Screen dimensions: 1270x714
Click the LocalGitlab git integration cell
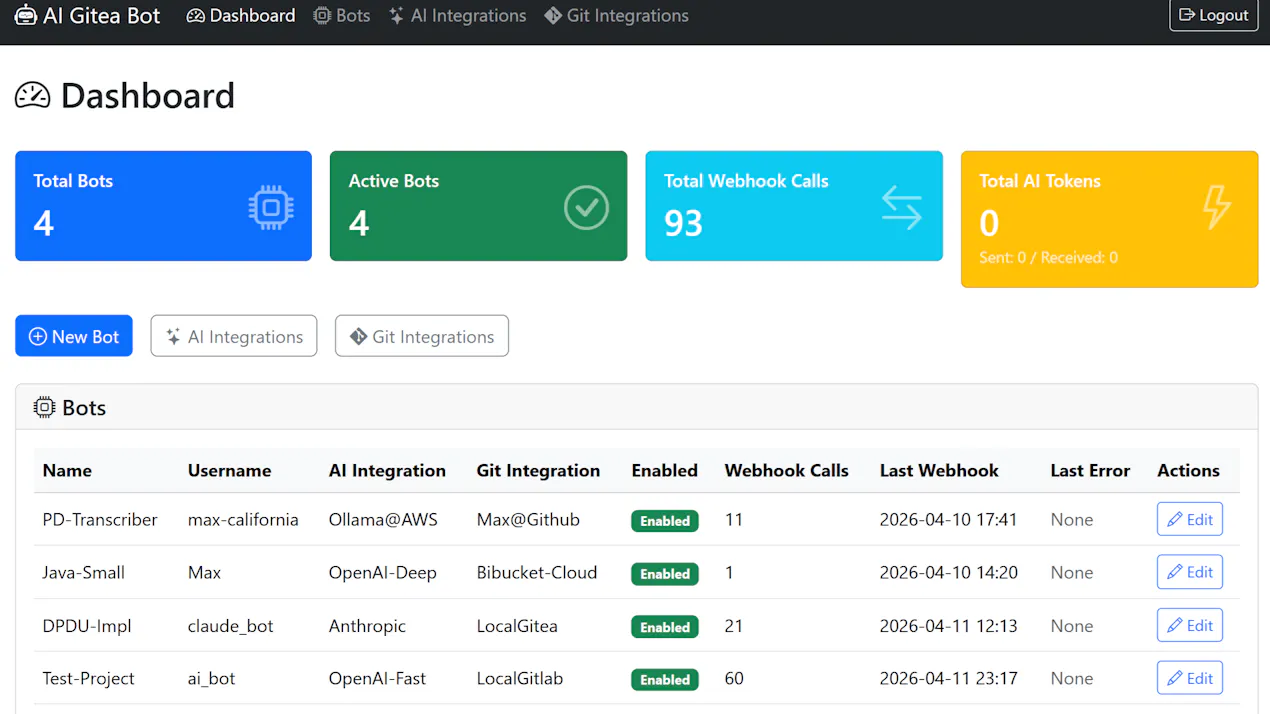click(520, 678)
